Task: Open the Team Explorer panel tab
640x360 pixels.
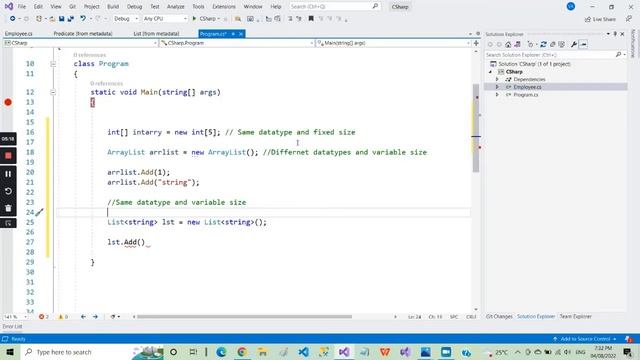Action: pyautogui.click(x=576, y=317)
